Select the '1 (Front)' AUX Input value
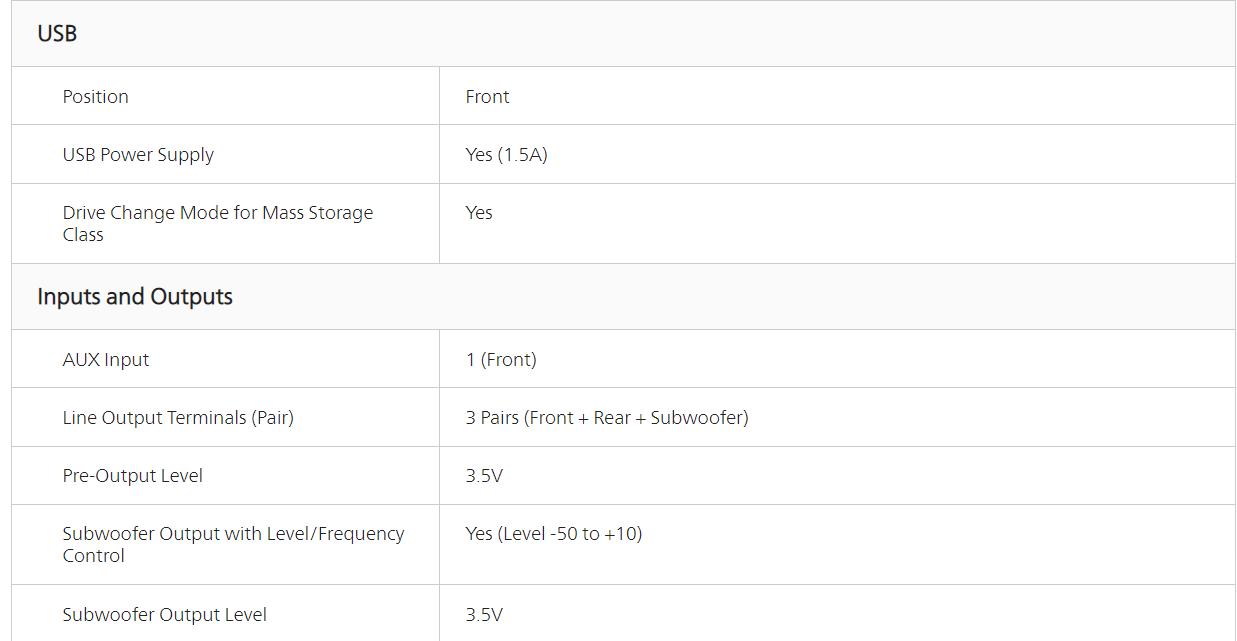This screenshot has width=1237, height=641. [501, 360]
